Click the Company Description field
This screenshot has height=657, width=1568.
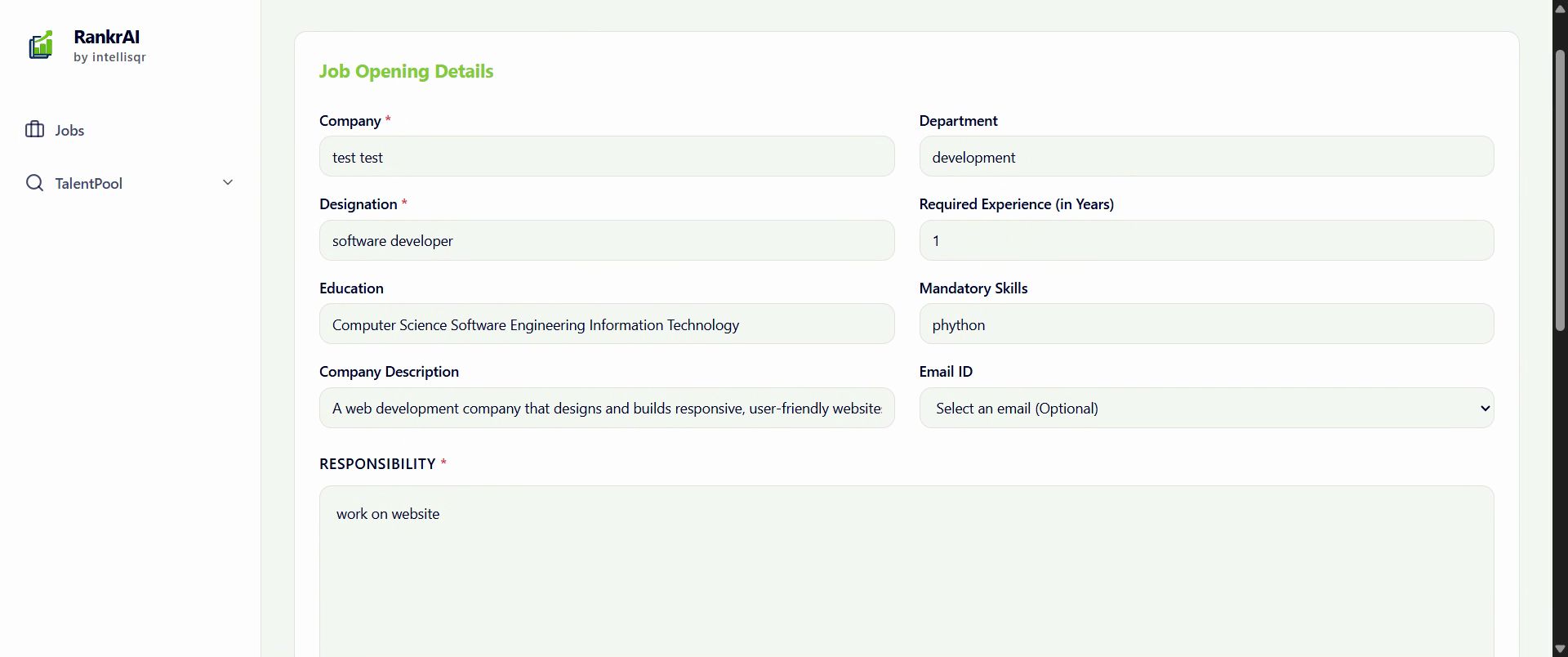coord(606,408)
